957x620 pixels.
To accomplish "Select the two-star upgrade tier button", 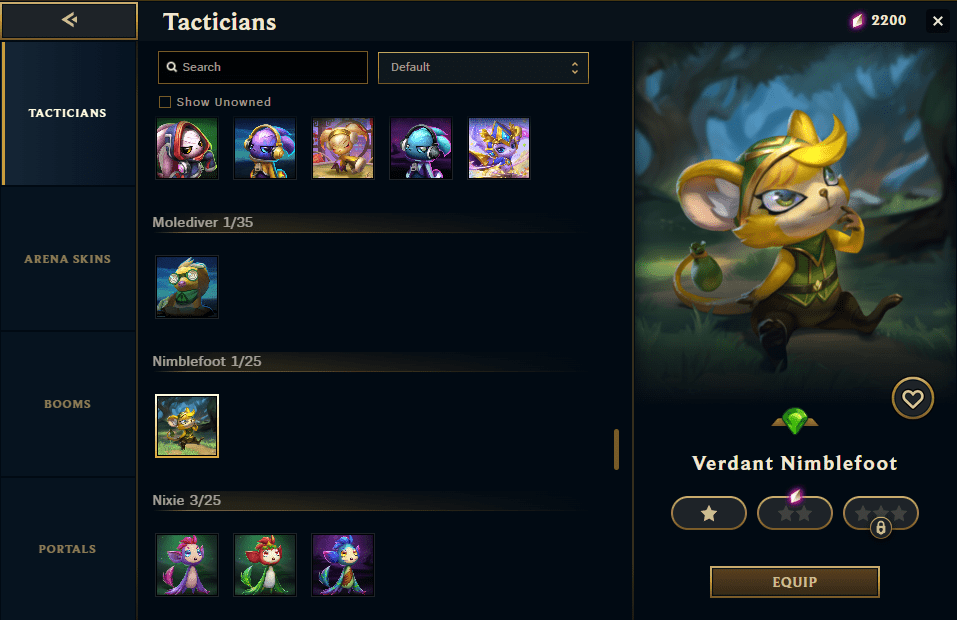I will tap(795, 513).
